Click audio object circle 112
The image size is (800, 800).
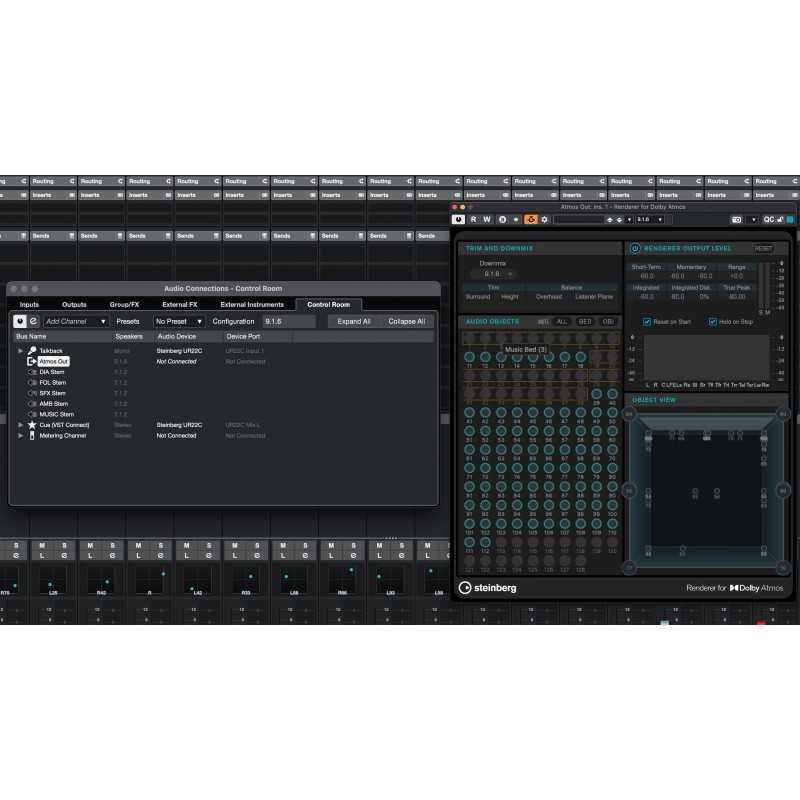click(x=485, y=542)
